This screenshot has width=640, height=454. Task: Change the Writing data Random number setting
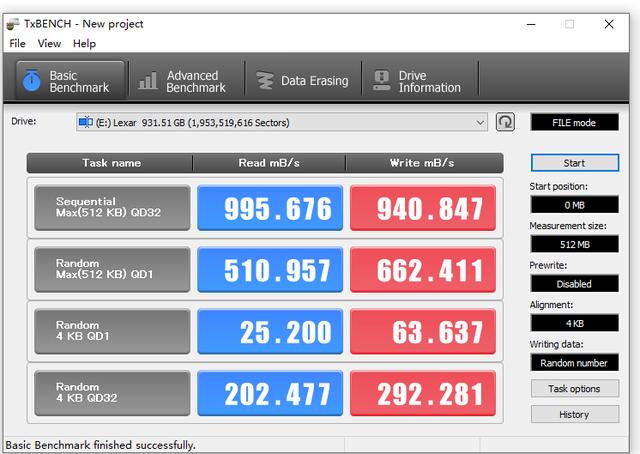[x=574, y=363]
